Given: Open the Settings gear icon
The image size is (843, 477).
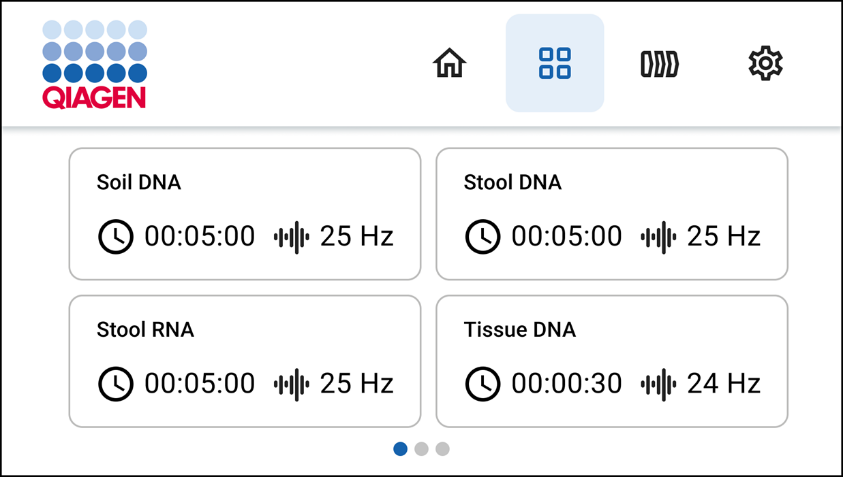Looking at the screenshot, I should [x=765, y=63].
